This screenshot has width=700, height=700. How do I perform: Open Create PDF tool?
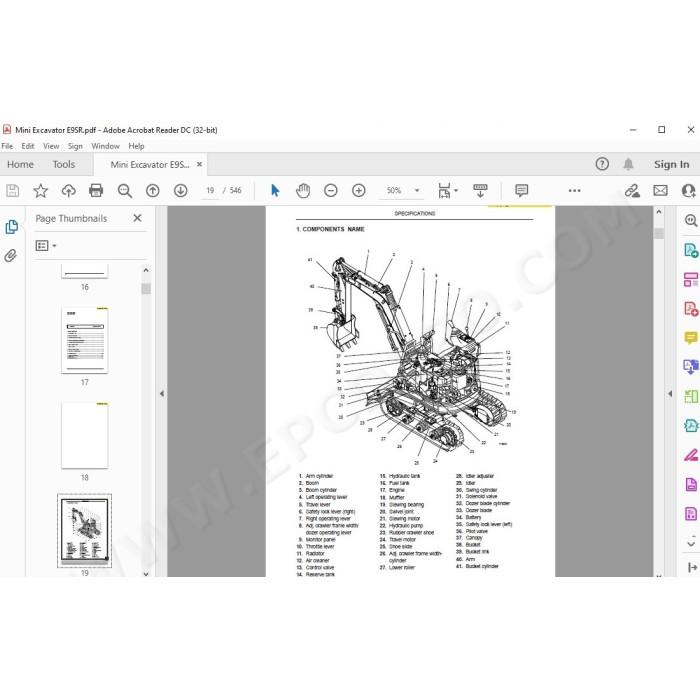[691, 309]
